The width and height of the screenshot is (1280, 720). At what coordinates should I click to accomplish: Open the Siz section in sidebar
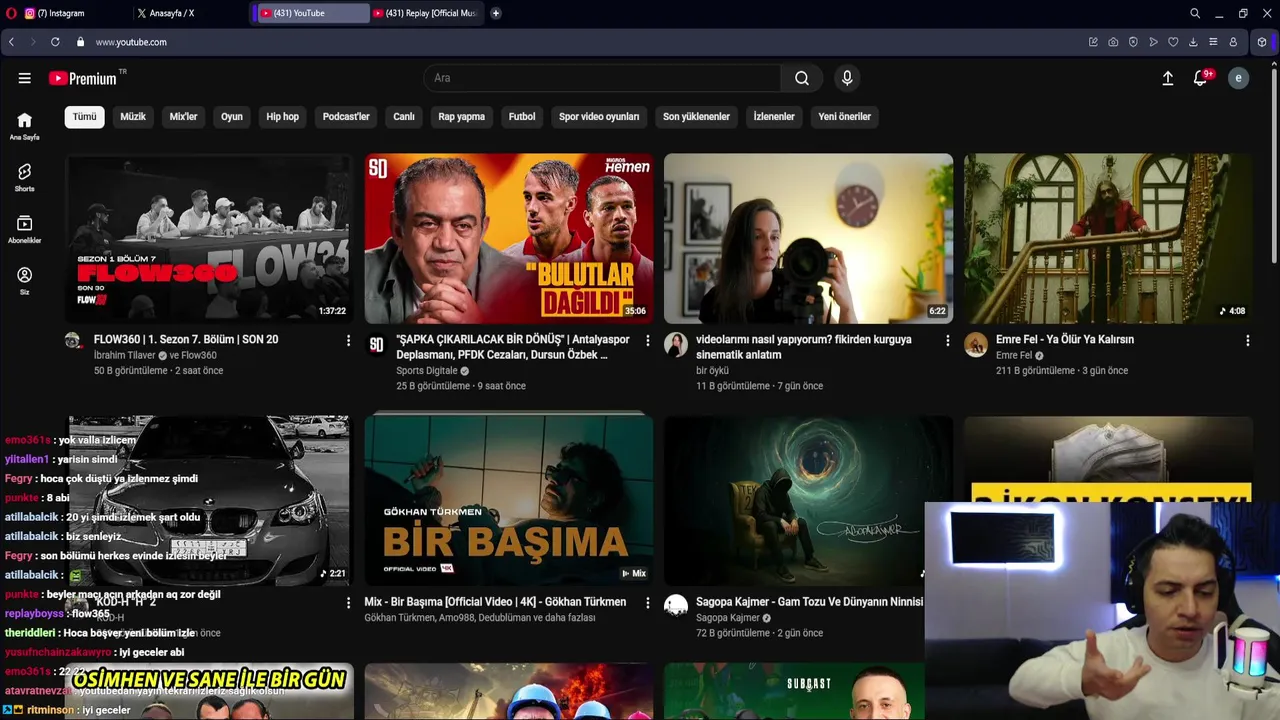24,281
